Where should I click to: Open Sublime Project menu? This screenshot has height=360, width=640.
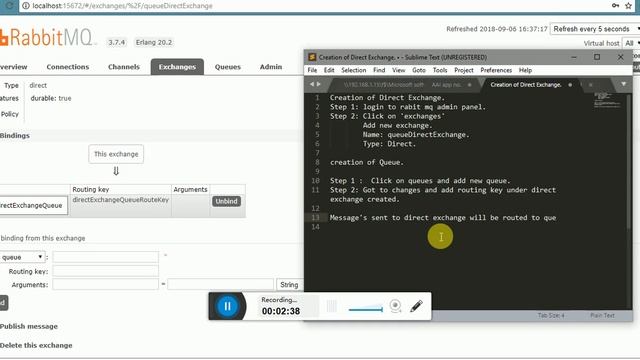464,70
